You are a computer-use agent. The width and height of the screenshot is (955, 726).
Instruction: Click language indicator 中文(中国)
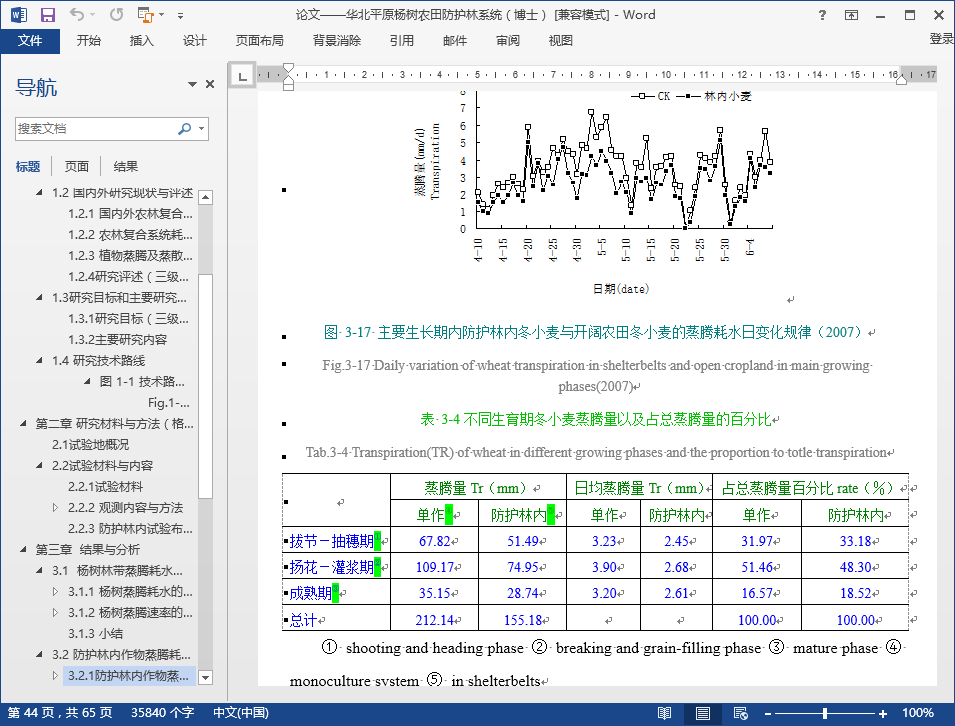click(x=241, y=713)
